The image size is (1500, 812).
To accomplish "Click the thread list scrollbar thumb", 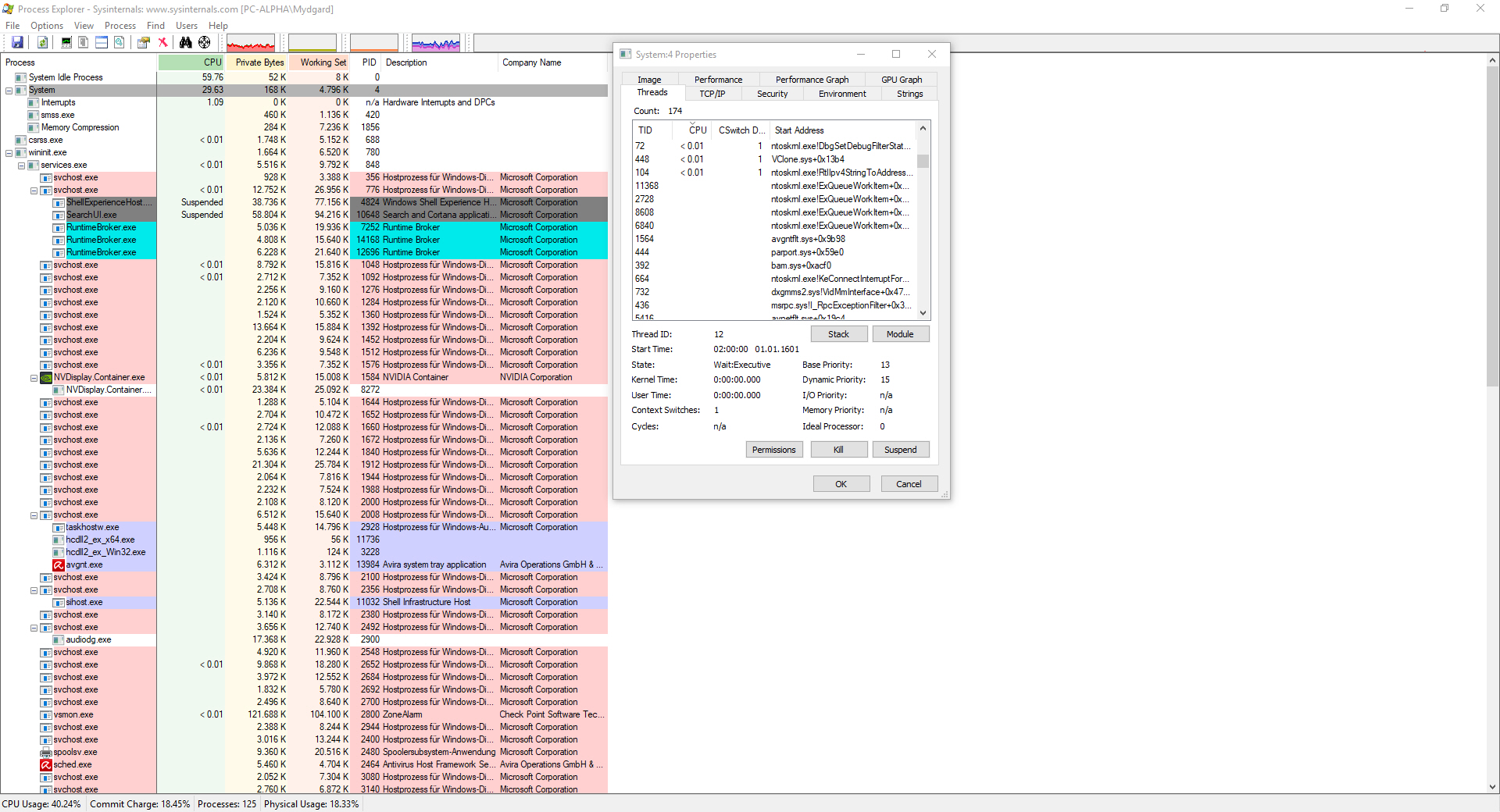I will point(923,161).
